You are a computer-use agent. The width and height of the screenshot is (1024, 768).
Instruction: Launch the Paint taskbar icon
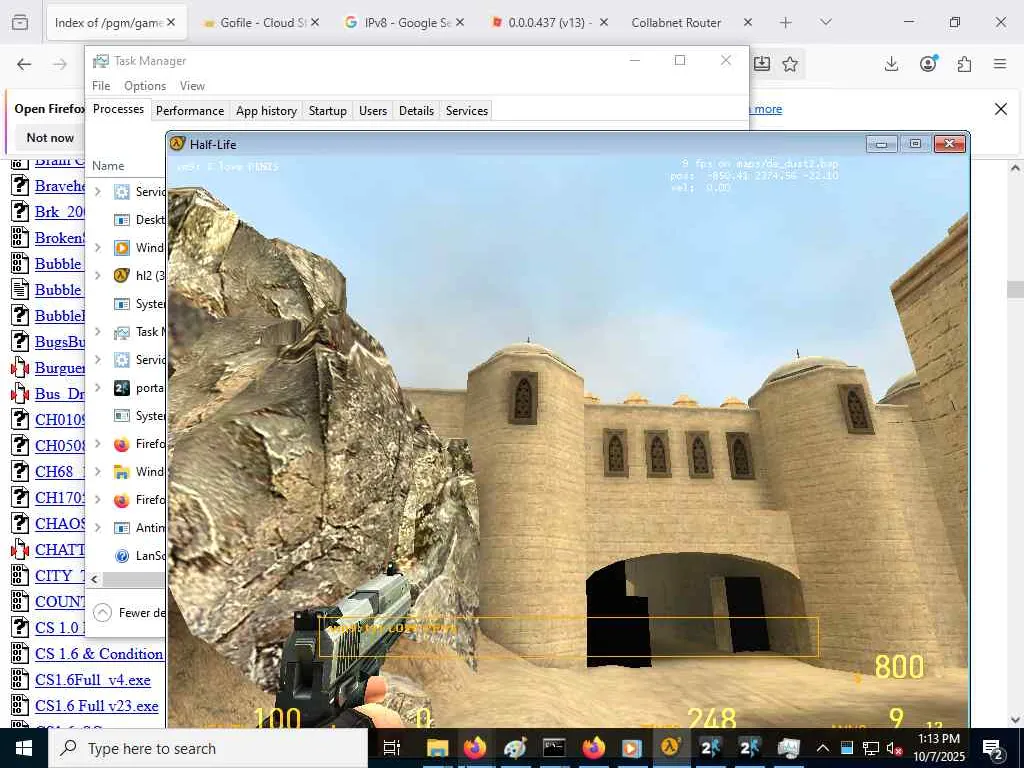515,748
